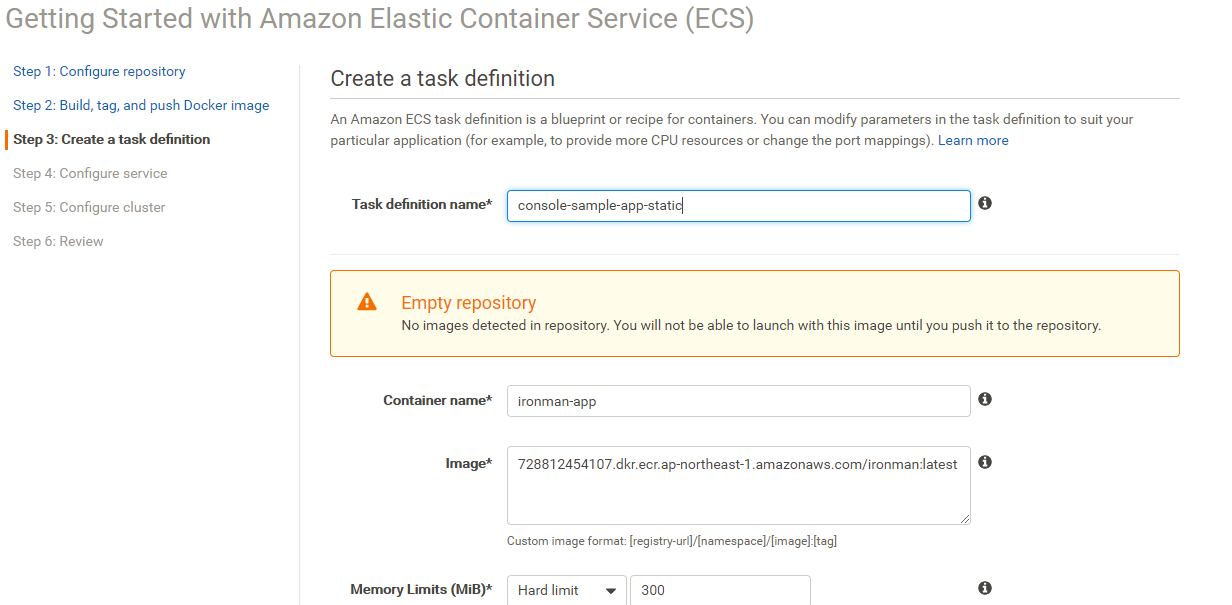Open Step 2: Build, tag, and push Docker image
This screenshot has height=605, width=1232.
point(141,106)
